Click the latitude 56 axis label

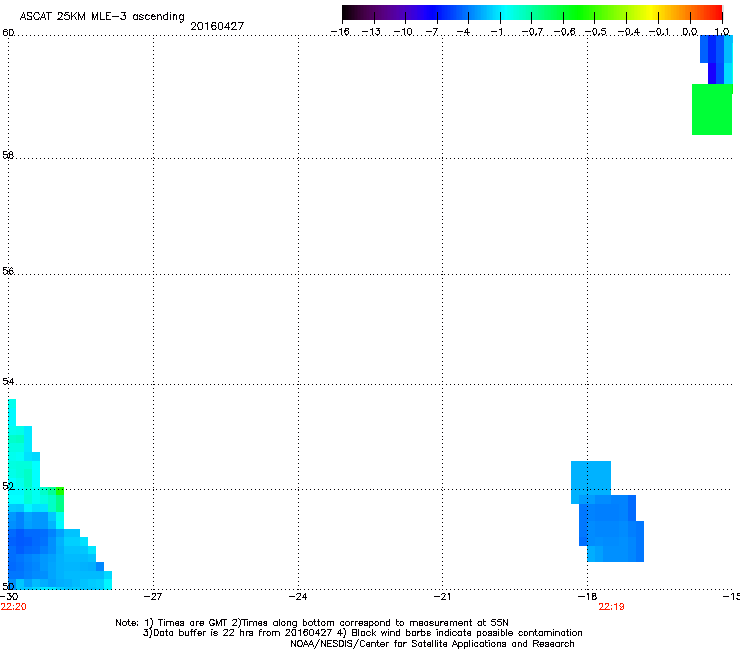point(8,271)
